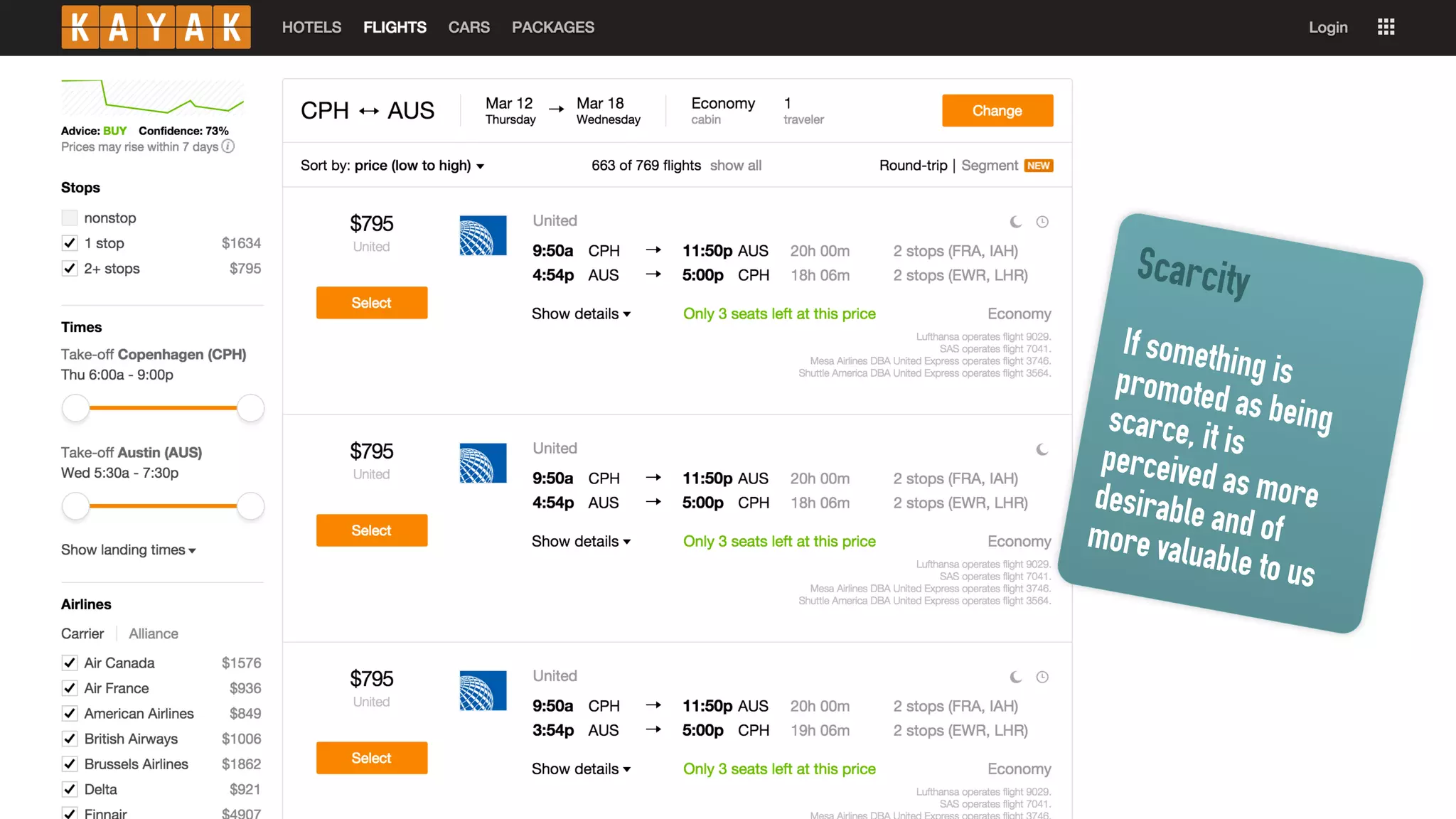Click the show all flights link

click(735, 166)
